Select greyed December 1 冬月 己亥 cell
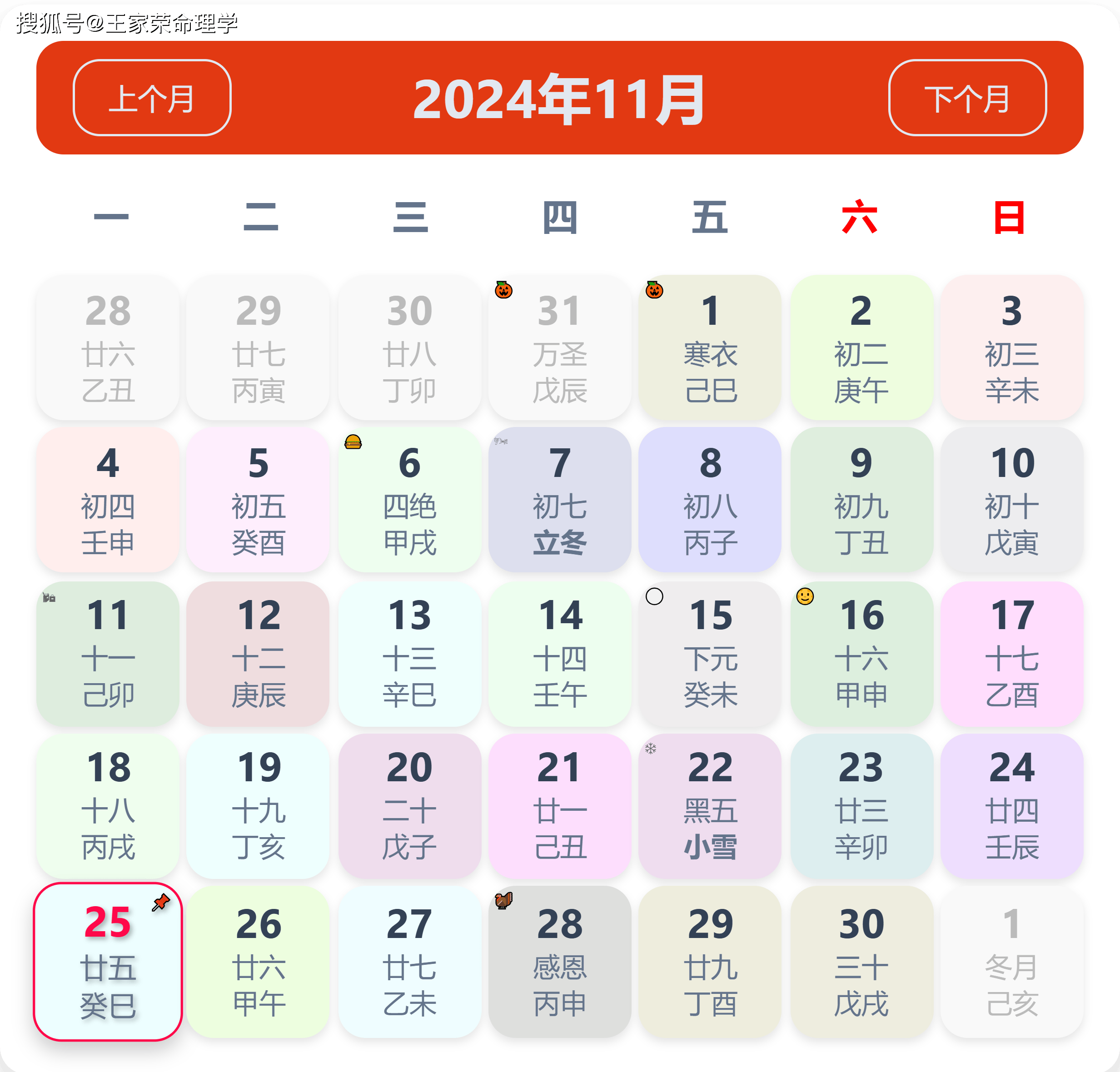Screen dimensions: 1120x1072 (1012, 962)
